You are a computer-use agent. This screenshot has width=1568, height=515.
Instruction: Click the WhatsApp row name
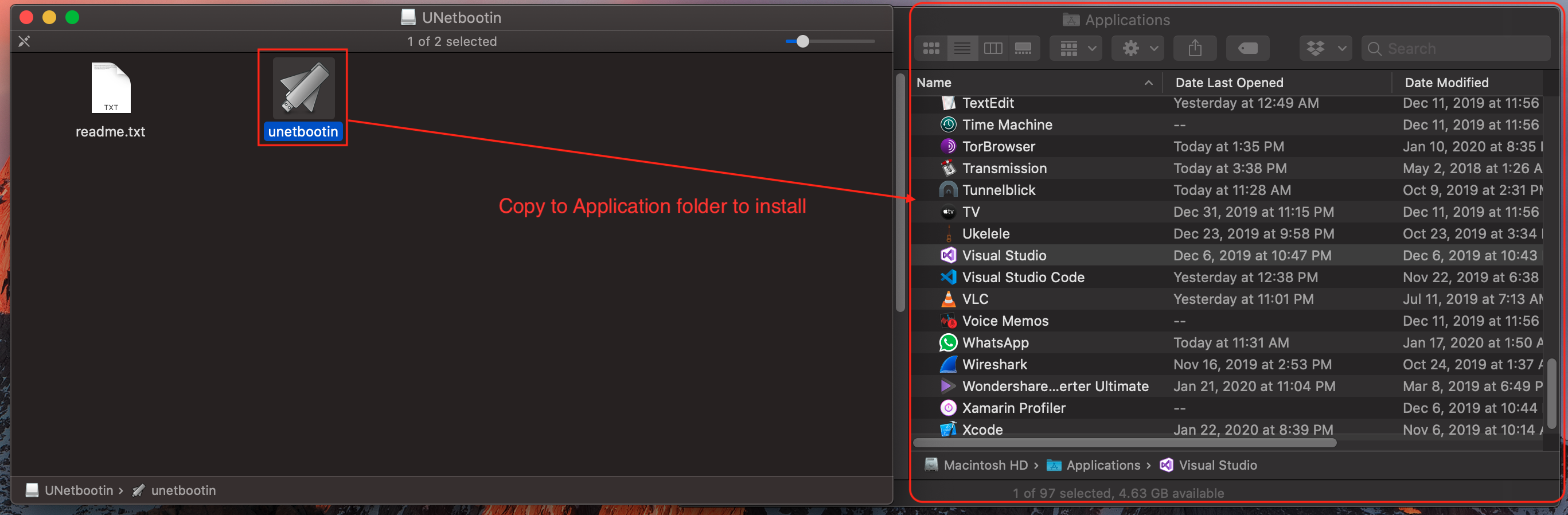tap(995, 343)
